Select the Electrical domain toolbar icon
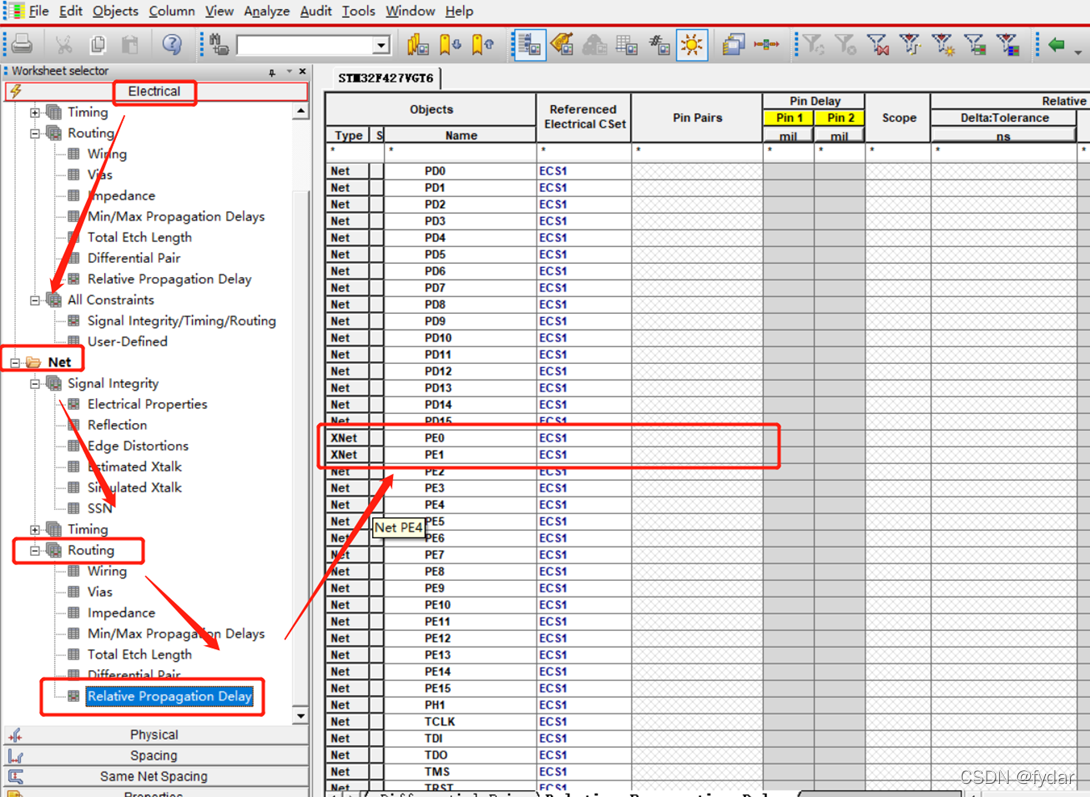This screenshot has width=1090, height=797. coord(530,44)
